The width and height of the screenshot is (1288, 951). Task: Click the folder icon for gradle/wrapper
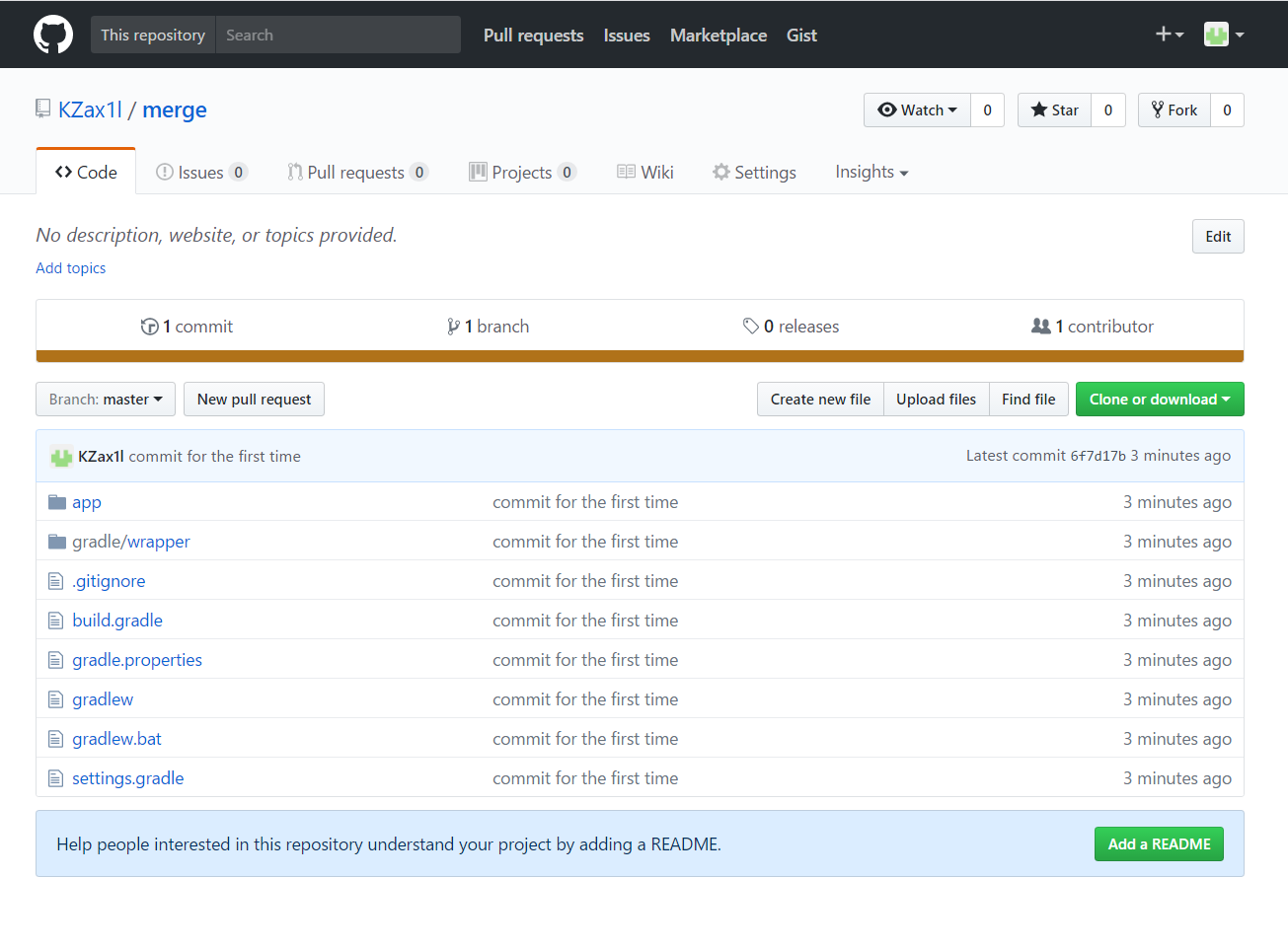click(57, 542)
